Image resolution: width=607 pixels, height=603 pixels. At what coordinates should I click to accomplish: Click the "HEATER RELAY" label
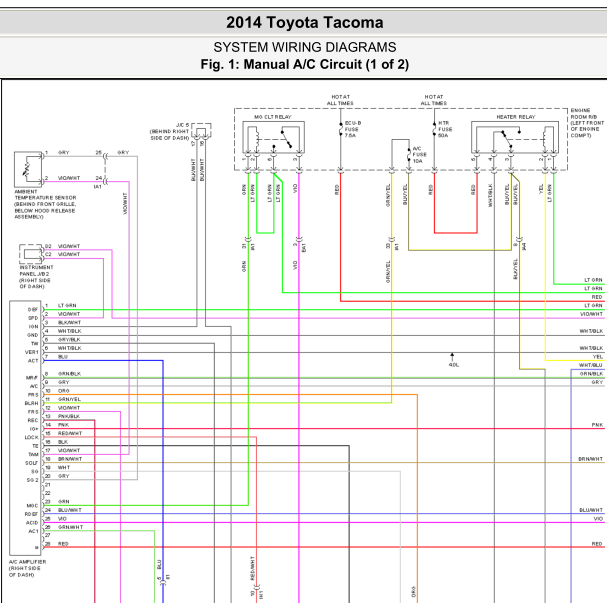(516, 117)
